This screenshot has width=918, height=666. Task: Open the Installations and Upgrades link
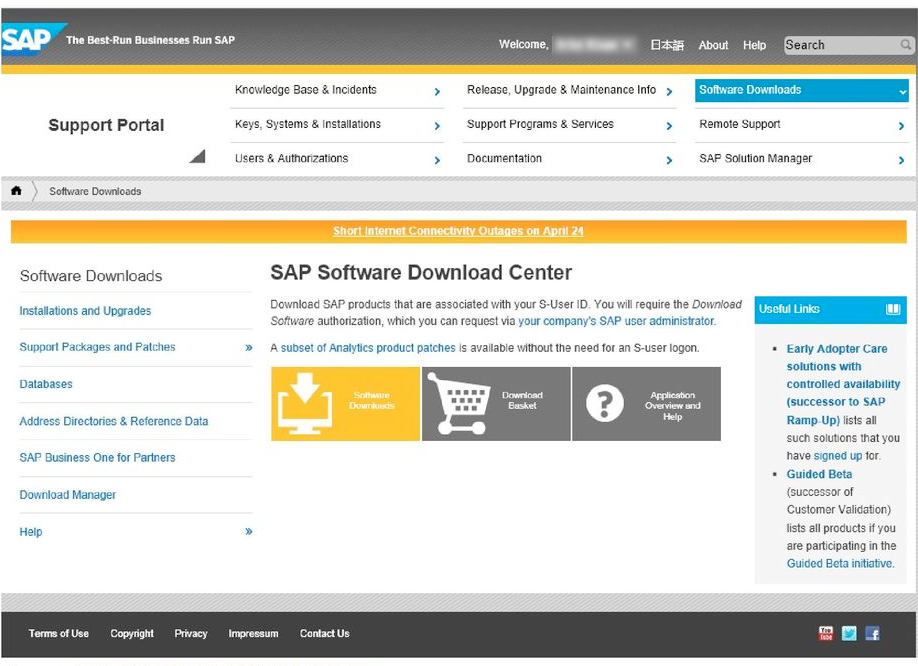[85, 311]
